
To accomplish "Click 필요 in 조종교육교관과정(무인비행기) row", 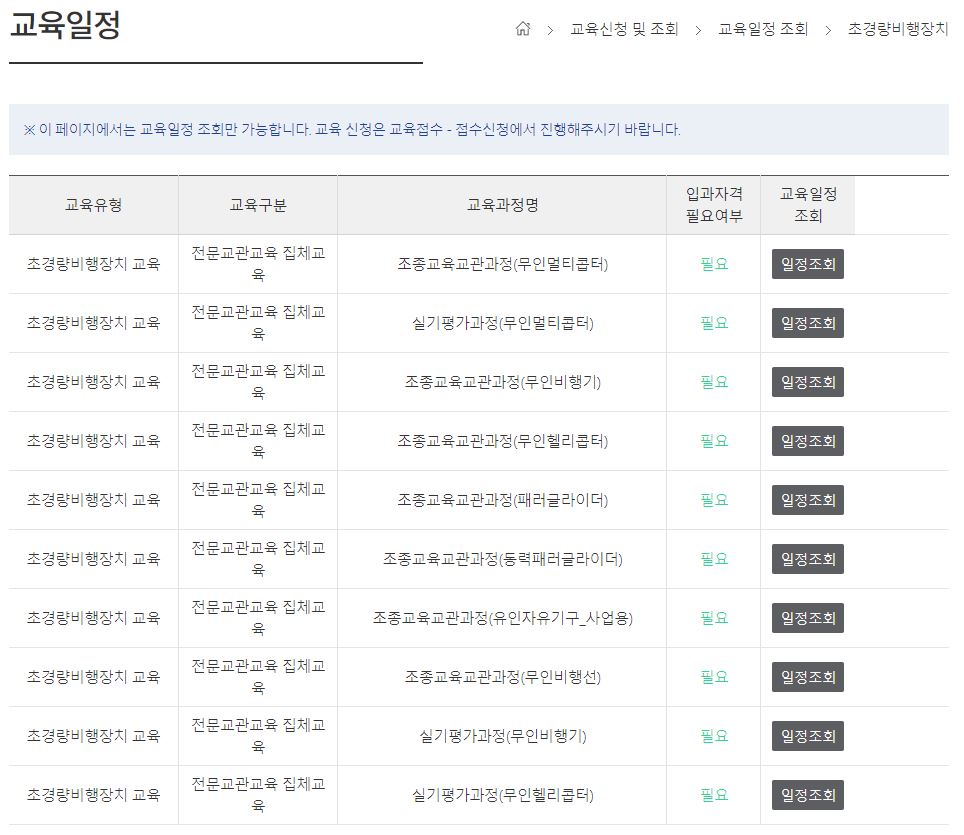I will tap(714, 382).
